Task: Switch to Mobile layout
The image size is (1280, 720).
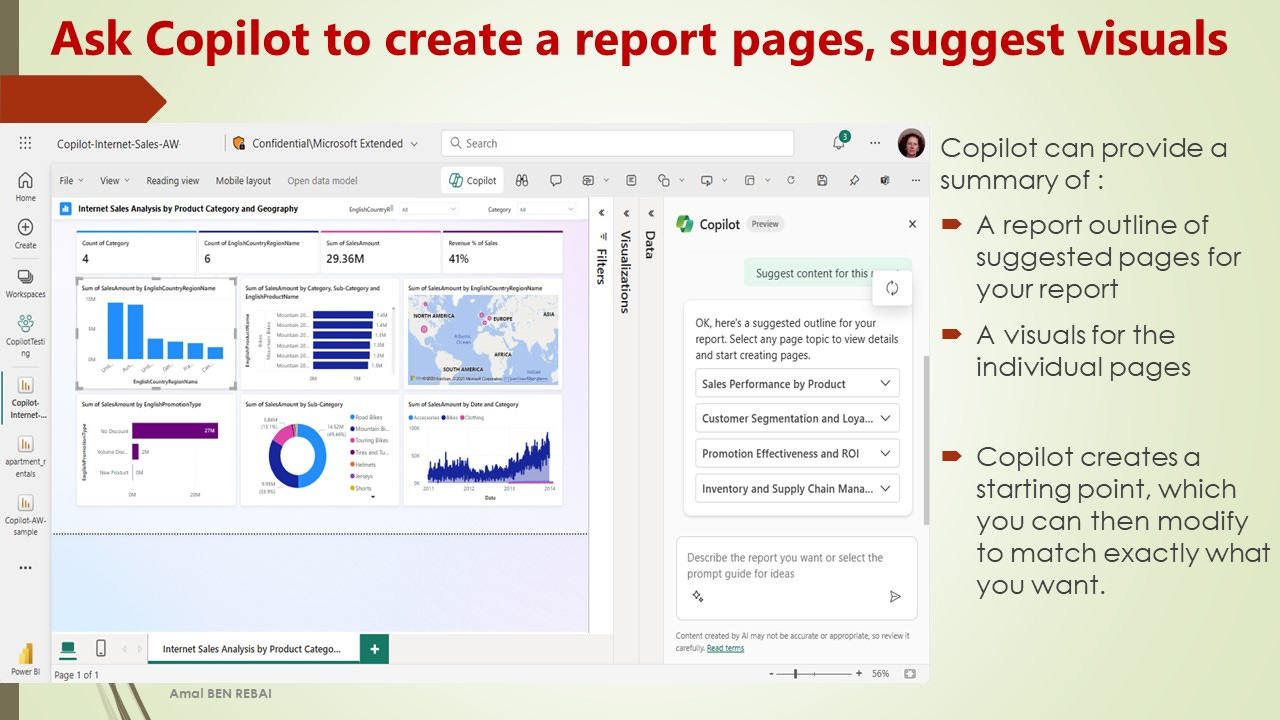Action: click(243, 181)
